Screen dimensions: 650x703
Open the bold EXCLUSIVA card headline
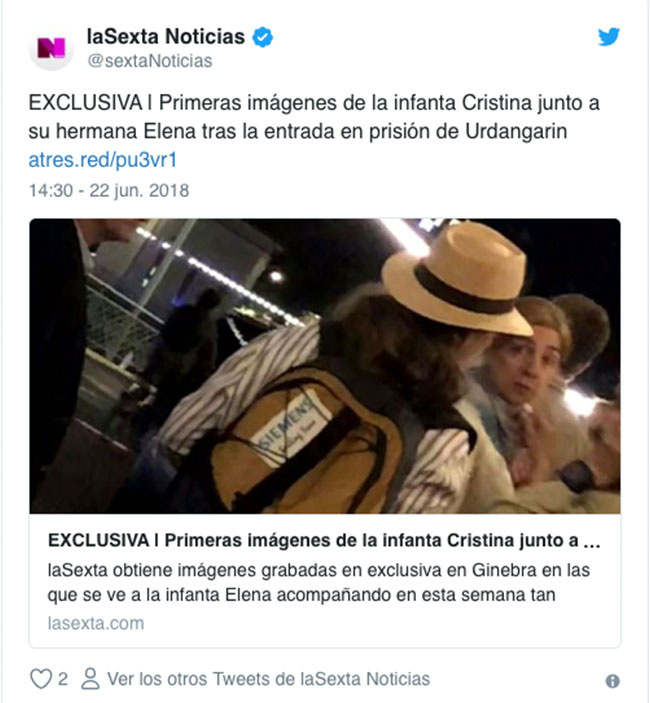(x=324, y=541)
